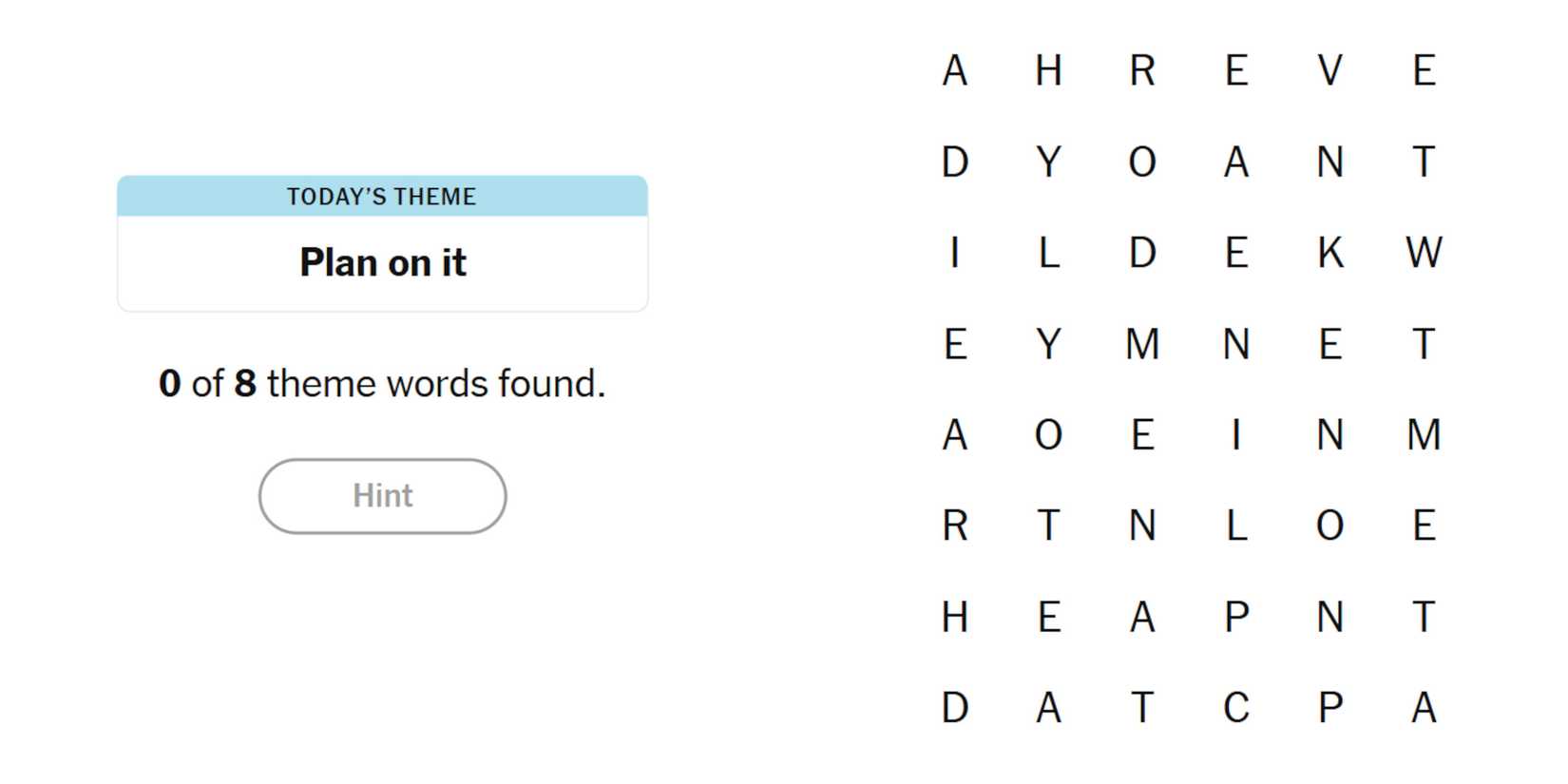Click the 'Plan on it' theme card
1568x784 pixels.
click(x=382, y=262)
